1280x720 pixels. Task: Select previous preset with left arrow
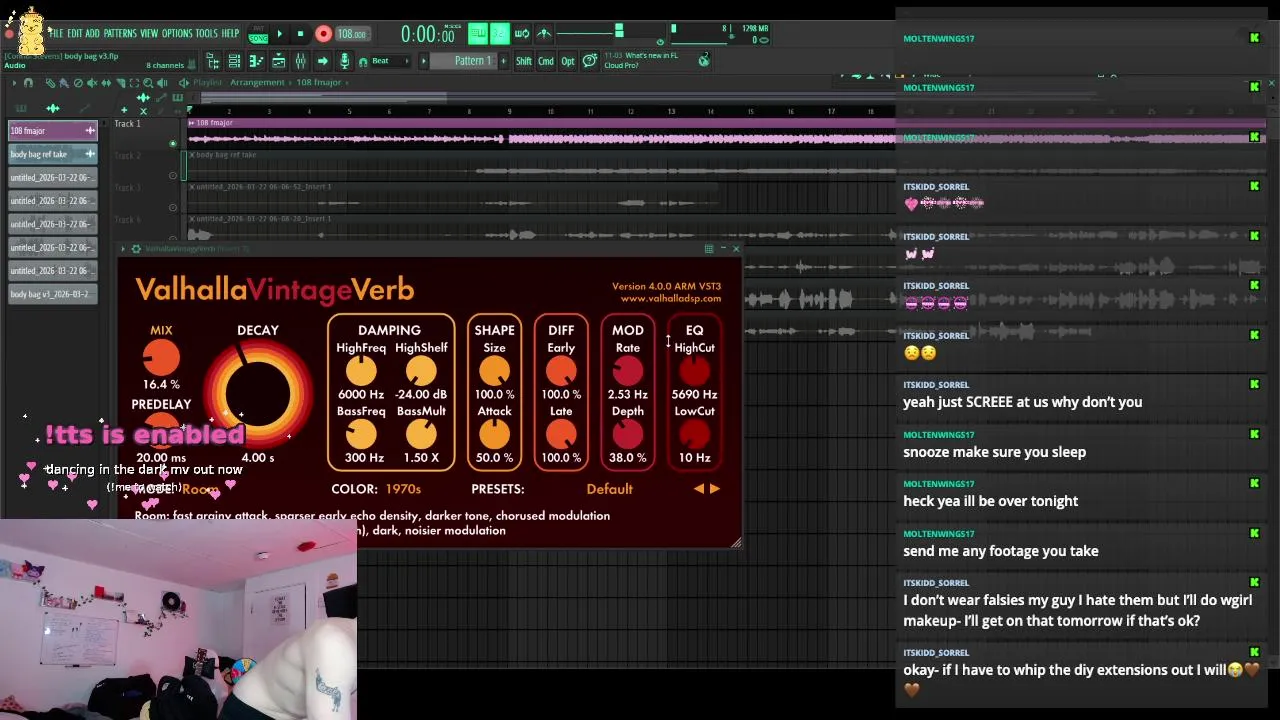(x=699, y=489)
